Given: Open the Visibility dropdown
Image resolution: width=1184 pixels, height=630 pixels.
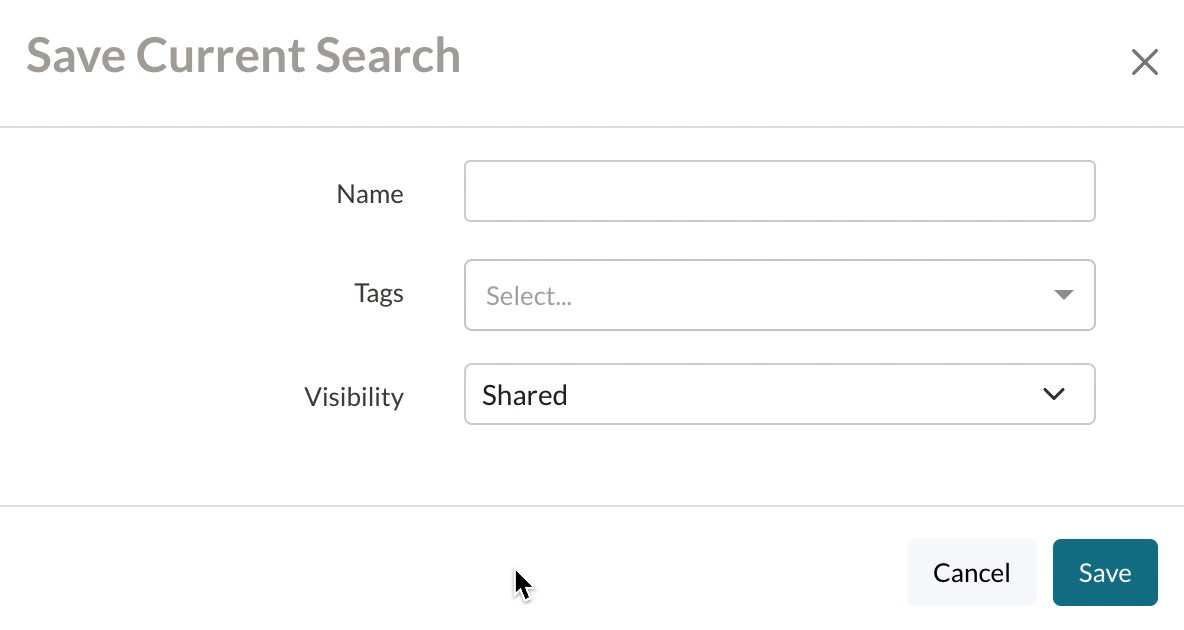Looking at the screenshot, I should [779, 394].
